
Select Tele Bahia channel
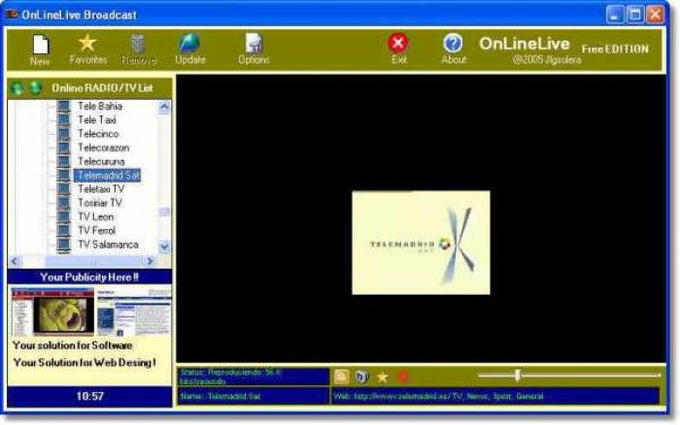click(100, 106)
